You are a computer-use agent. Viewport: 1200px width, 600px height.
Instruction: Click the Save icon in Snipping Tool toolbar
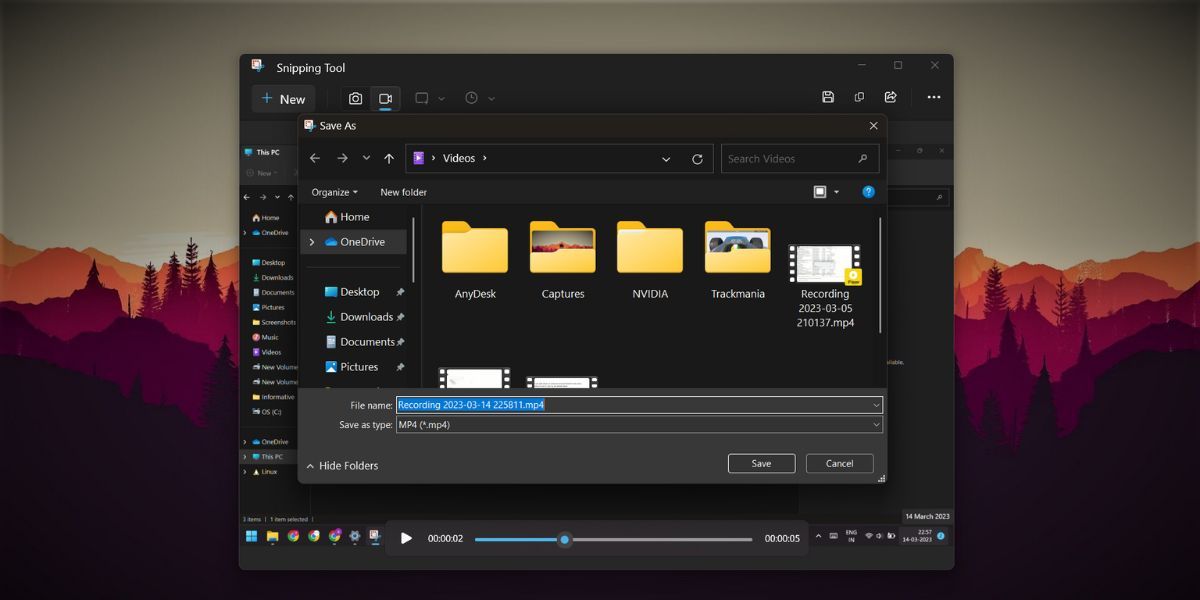click(x=828, y=96)
